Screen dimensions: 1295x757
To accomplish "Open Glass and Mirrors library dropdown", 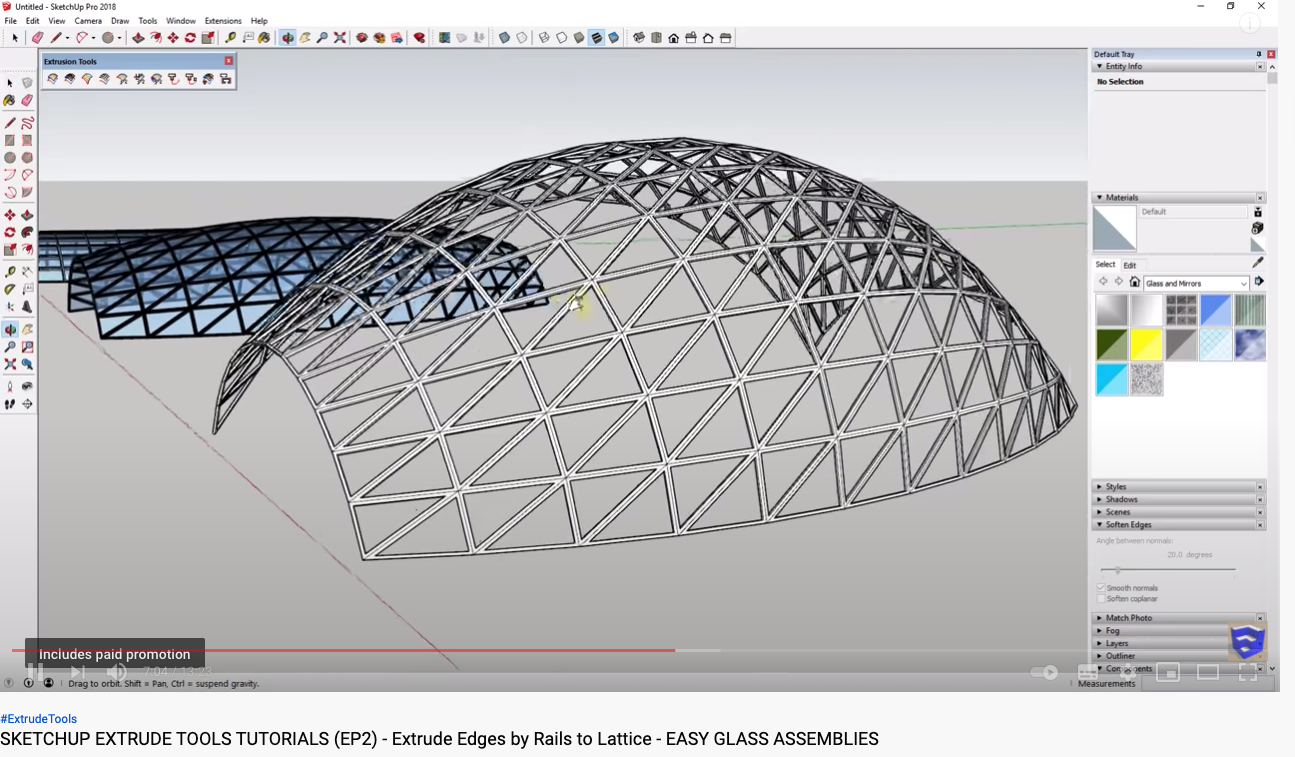I will (1197, 284).
